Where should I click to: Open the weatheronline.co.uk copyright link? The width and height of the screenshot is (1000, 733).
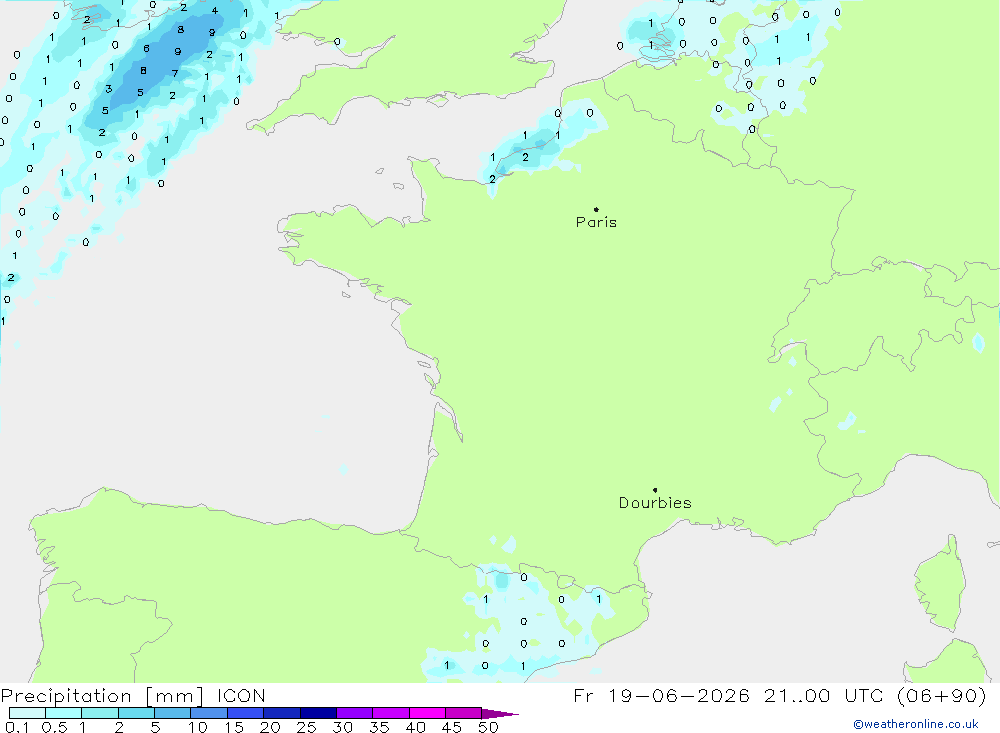click(x=916, y=724)
